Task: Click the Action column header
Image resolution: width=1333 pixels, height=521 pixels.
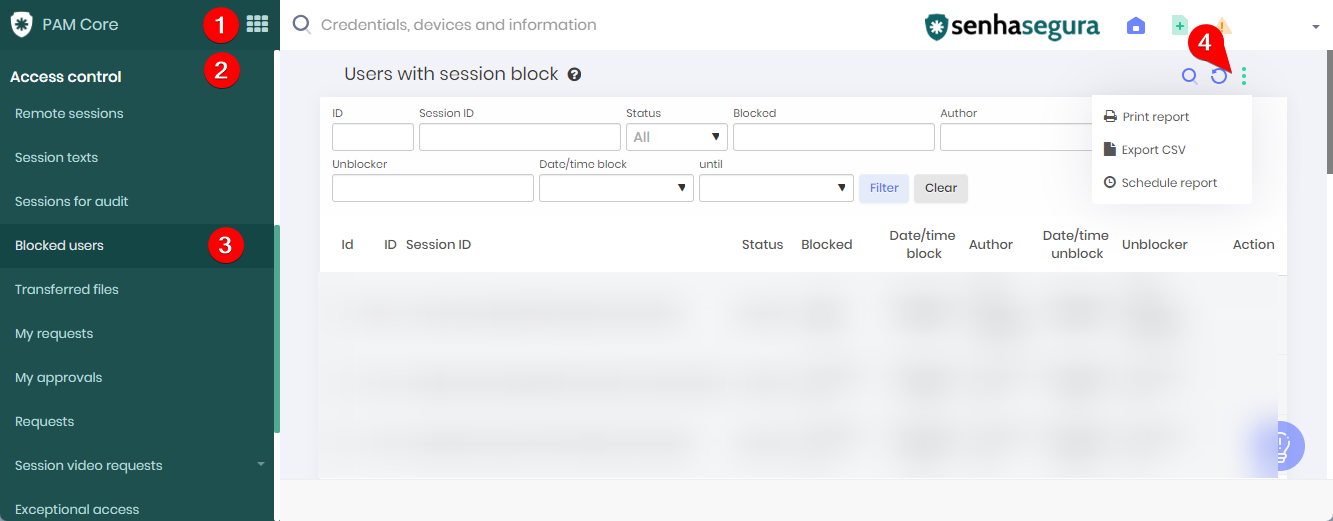Action: (1254, 244)
